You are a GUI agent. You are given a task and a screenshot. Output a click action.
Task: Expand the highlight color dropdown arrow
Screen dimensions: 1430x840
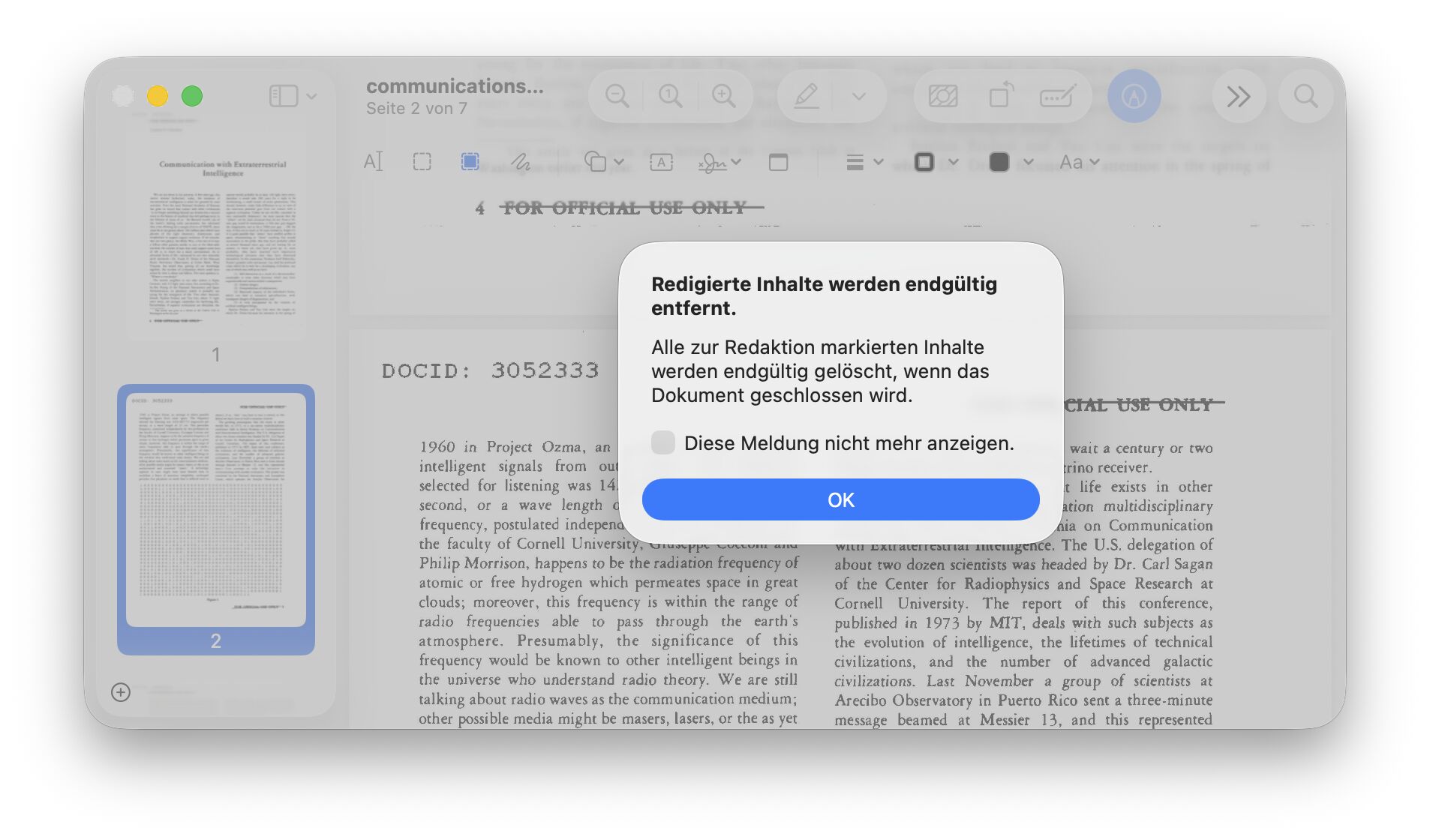[x=859, y=96]
